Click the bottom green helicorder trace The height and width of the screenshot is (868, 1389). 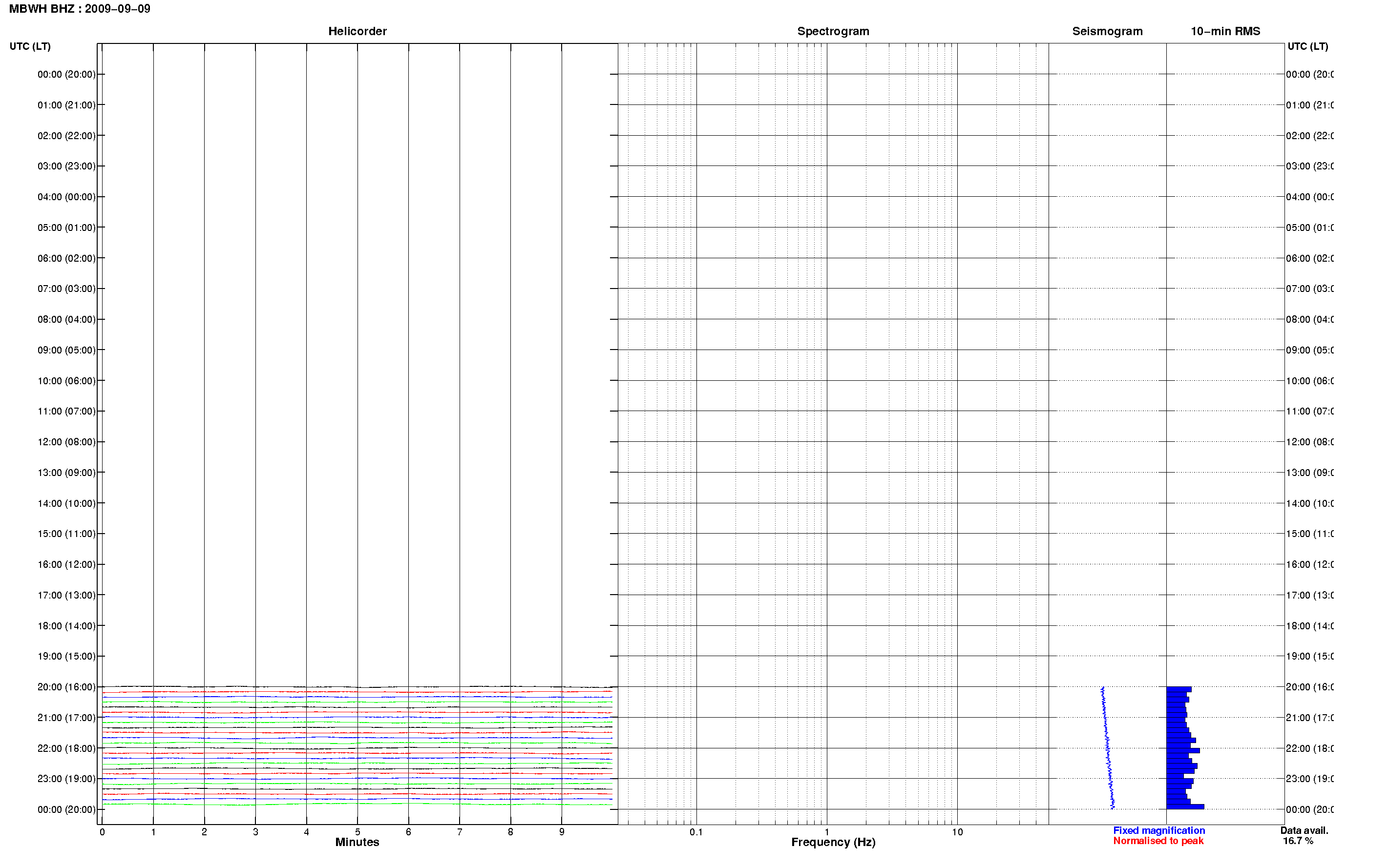click(x=357, y=804)
